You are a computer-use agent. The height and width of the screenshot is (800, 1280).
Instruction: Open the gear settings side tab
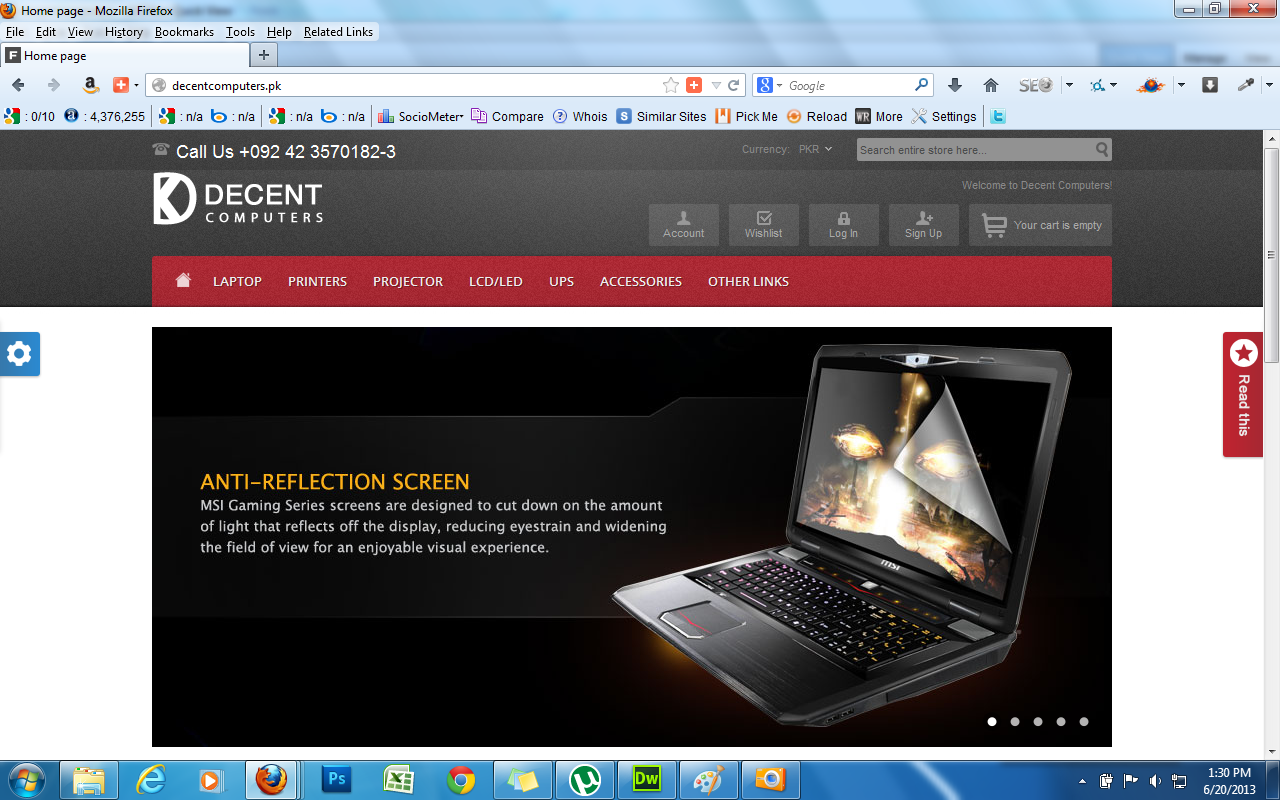(x=19, y=354)
